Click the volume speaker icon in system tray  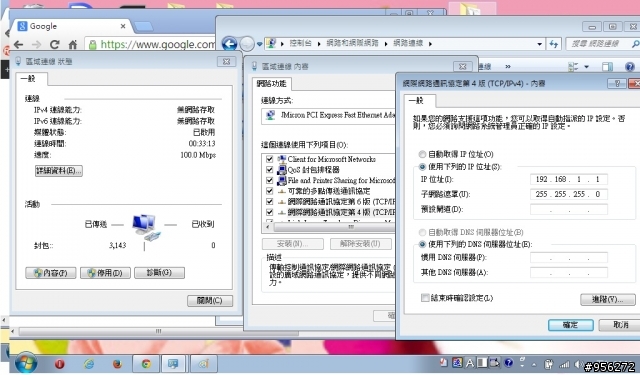click(578, 364)
